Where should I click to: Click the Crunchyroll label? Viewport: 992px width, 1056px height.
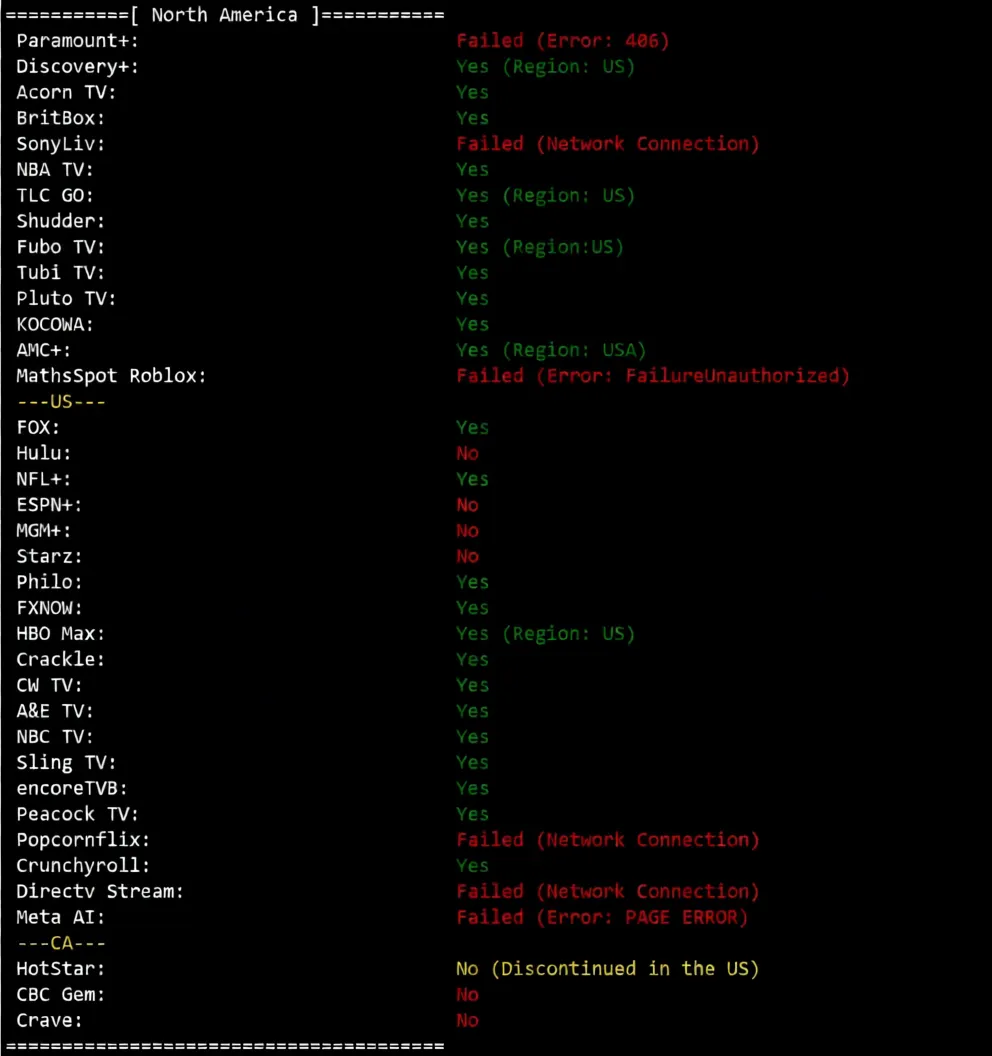[82, 865]
